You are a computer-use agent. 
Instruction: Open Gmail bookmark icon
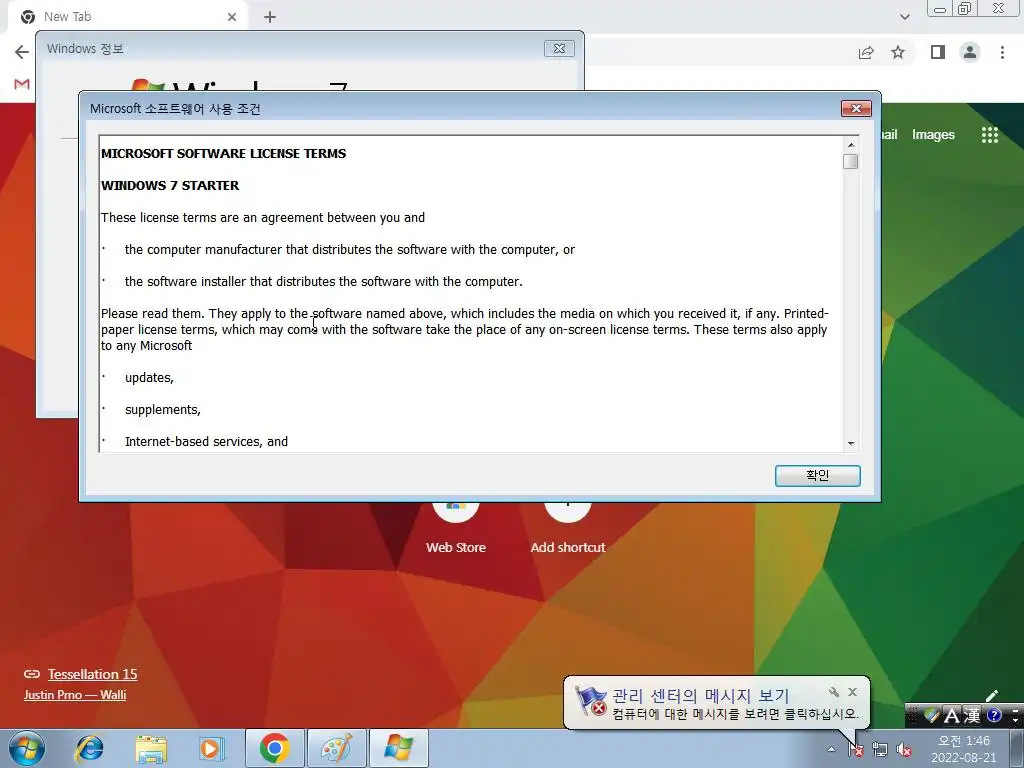point(22,84)
